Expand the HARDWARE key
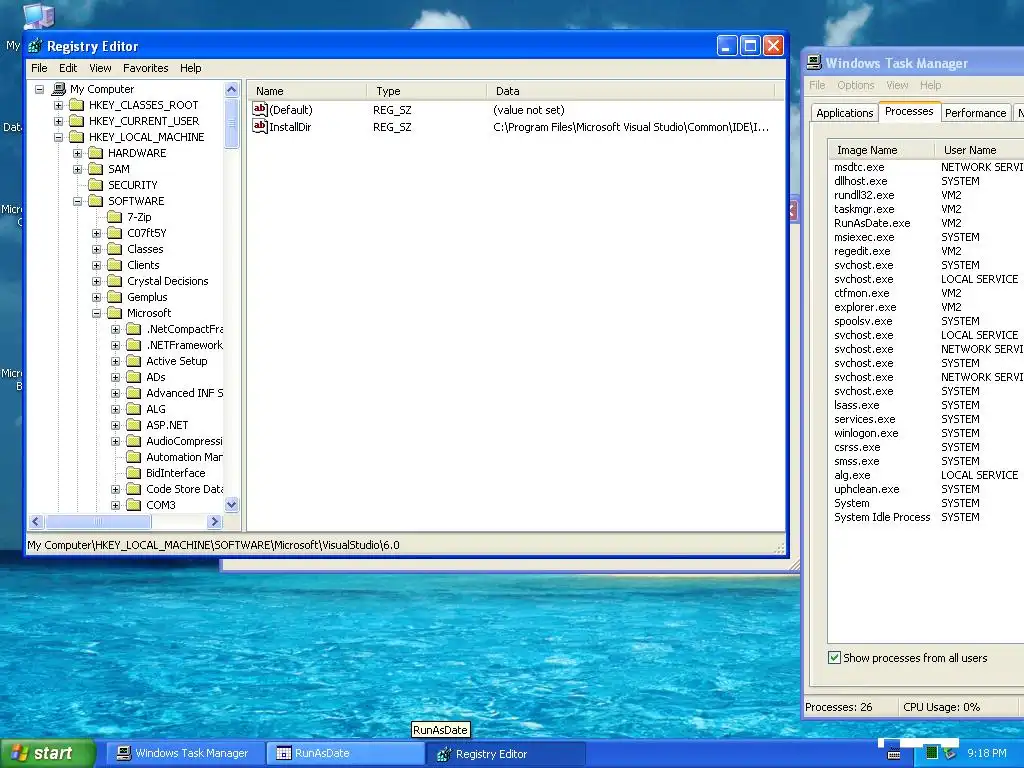Screen dimensions: 1024x768 [x=77, y=153]
